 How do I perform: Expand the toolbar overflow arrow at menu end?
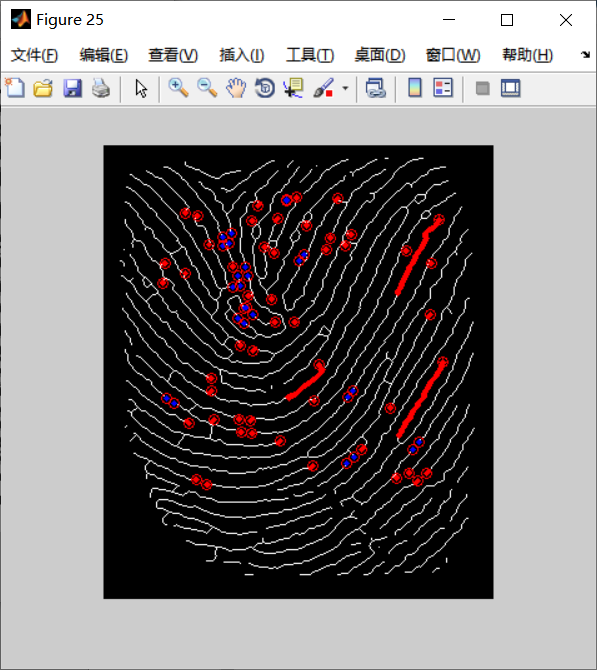(585, 55)
